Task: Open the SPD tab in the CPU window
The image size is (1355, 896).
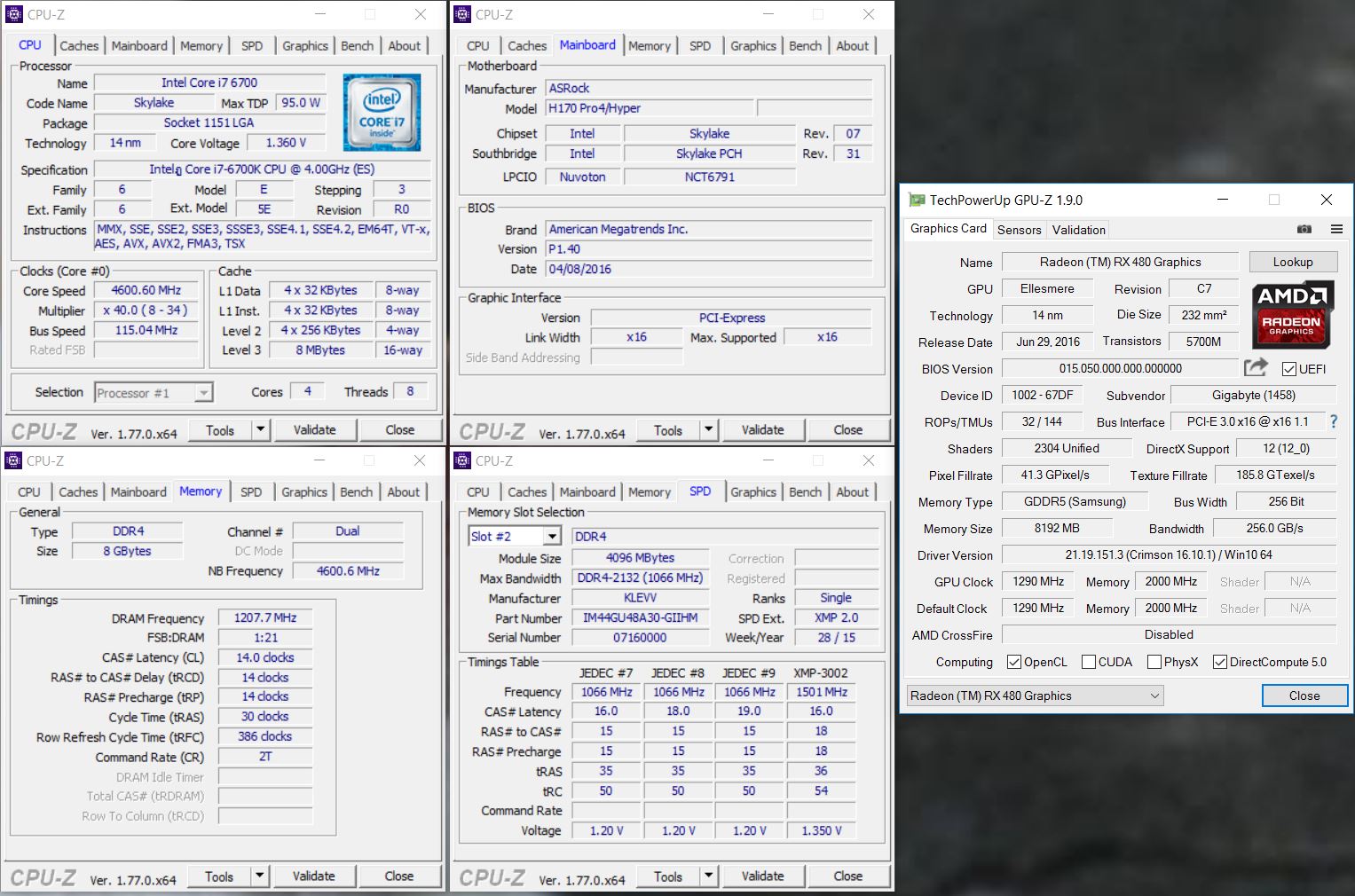Action: click(252, 45)
